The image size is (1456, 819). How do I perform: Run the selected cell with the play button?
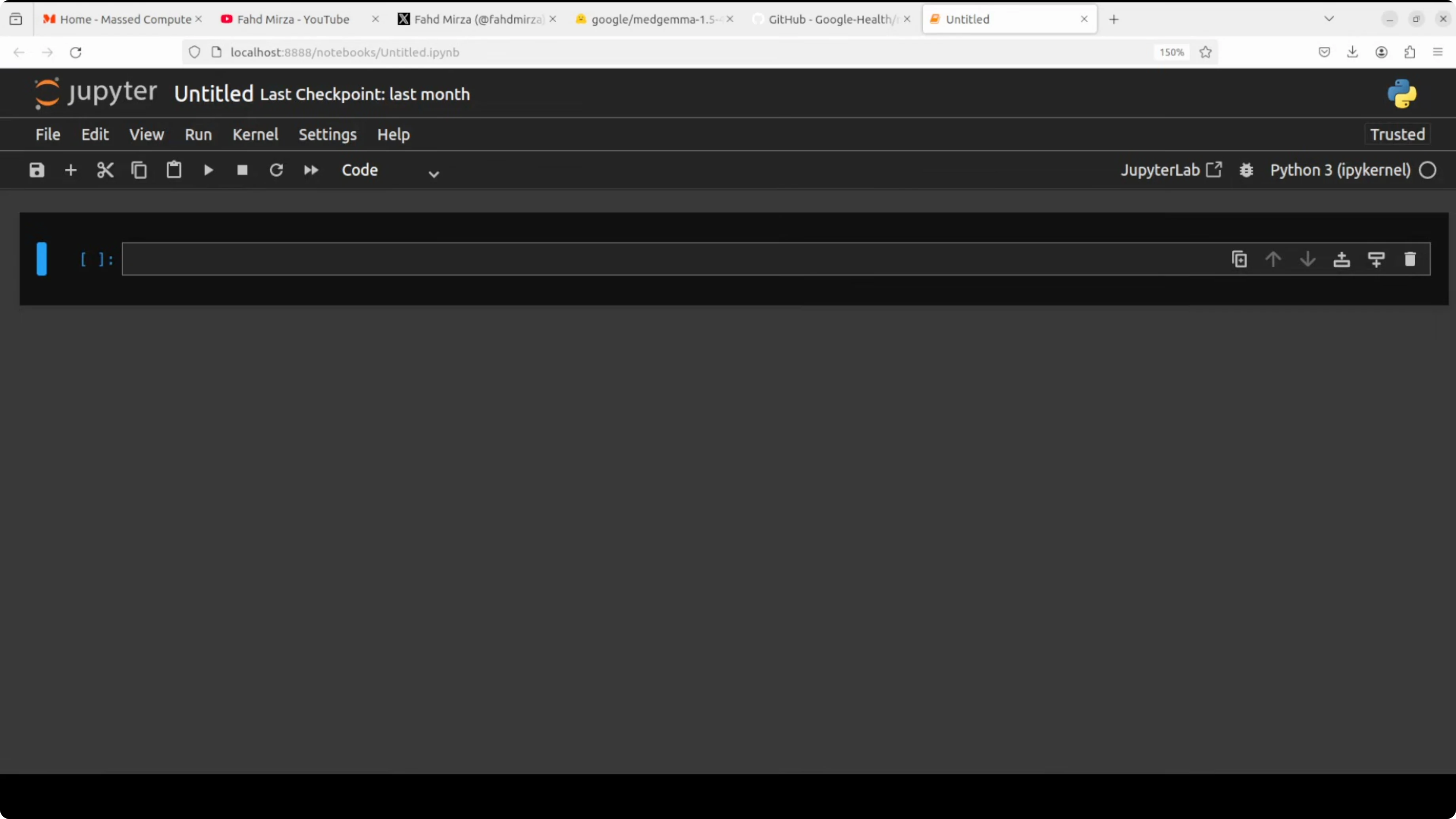208,170
